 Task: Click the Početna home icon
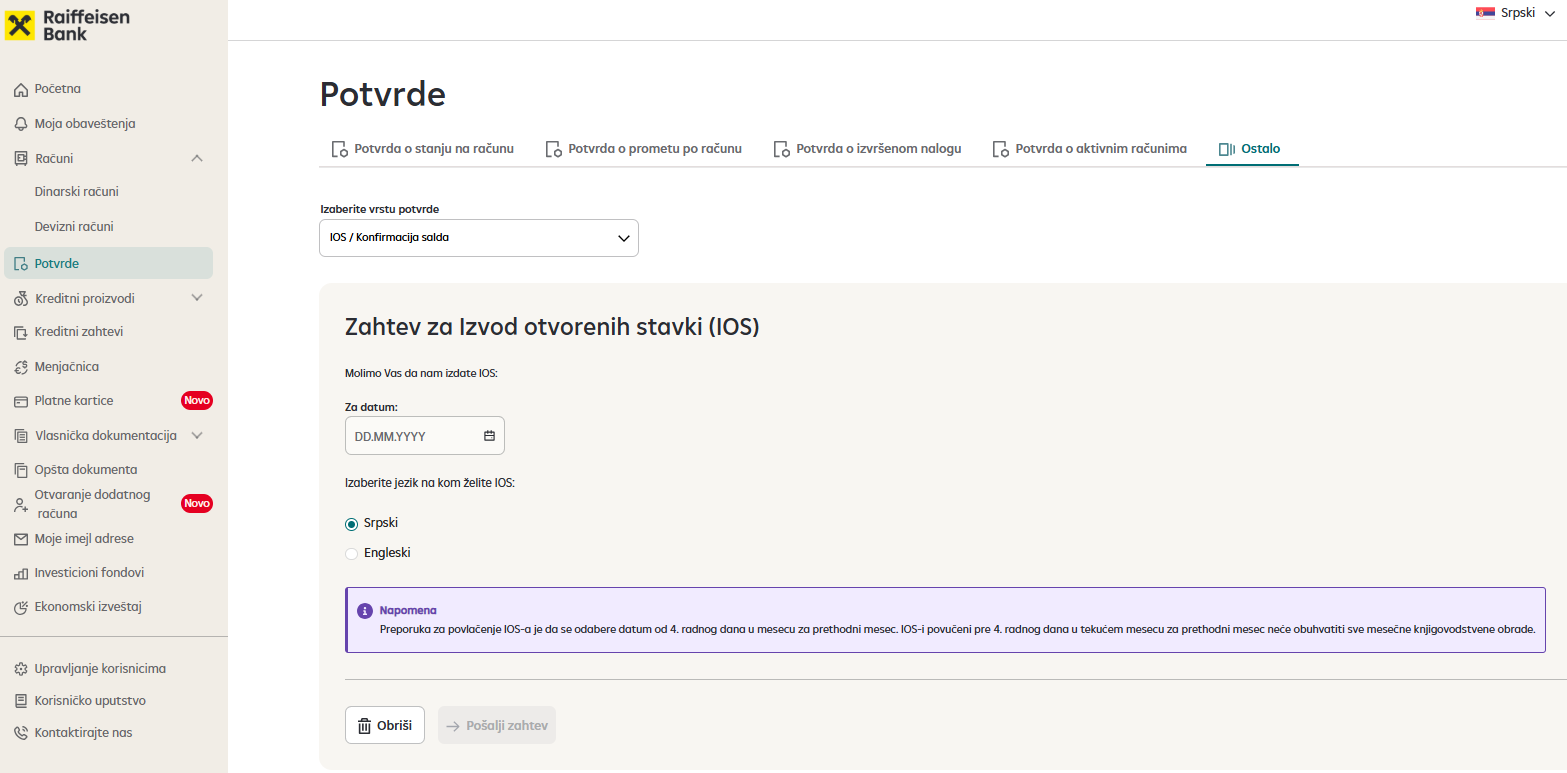[21, 90]
